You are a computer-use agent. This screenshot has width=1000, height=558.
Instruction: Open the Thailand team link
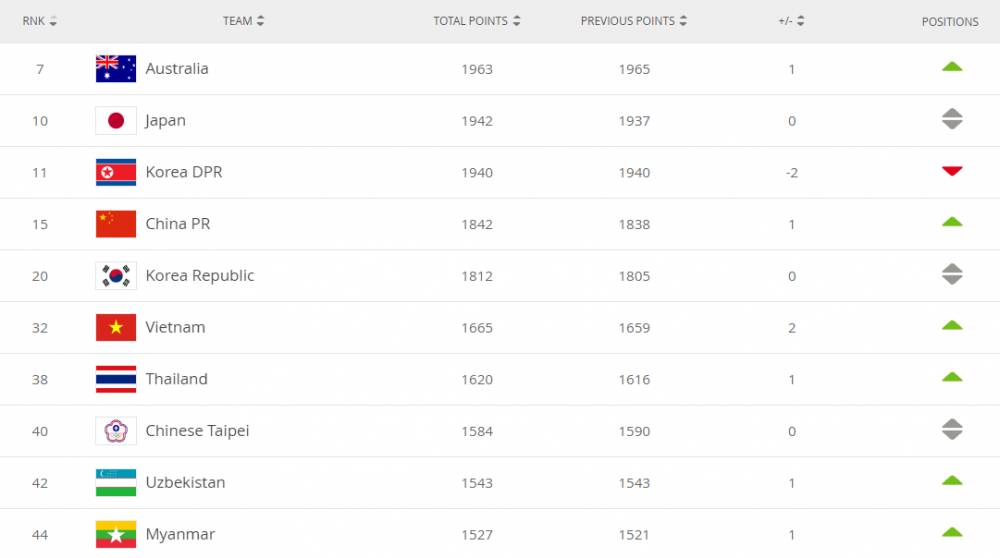click(176, 379)
